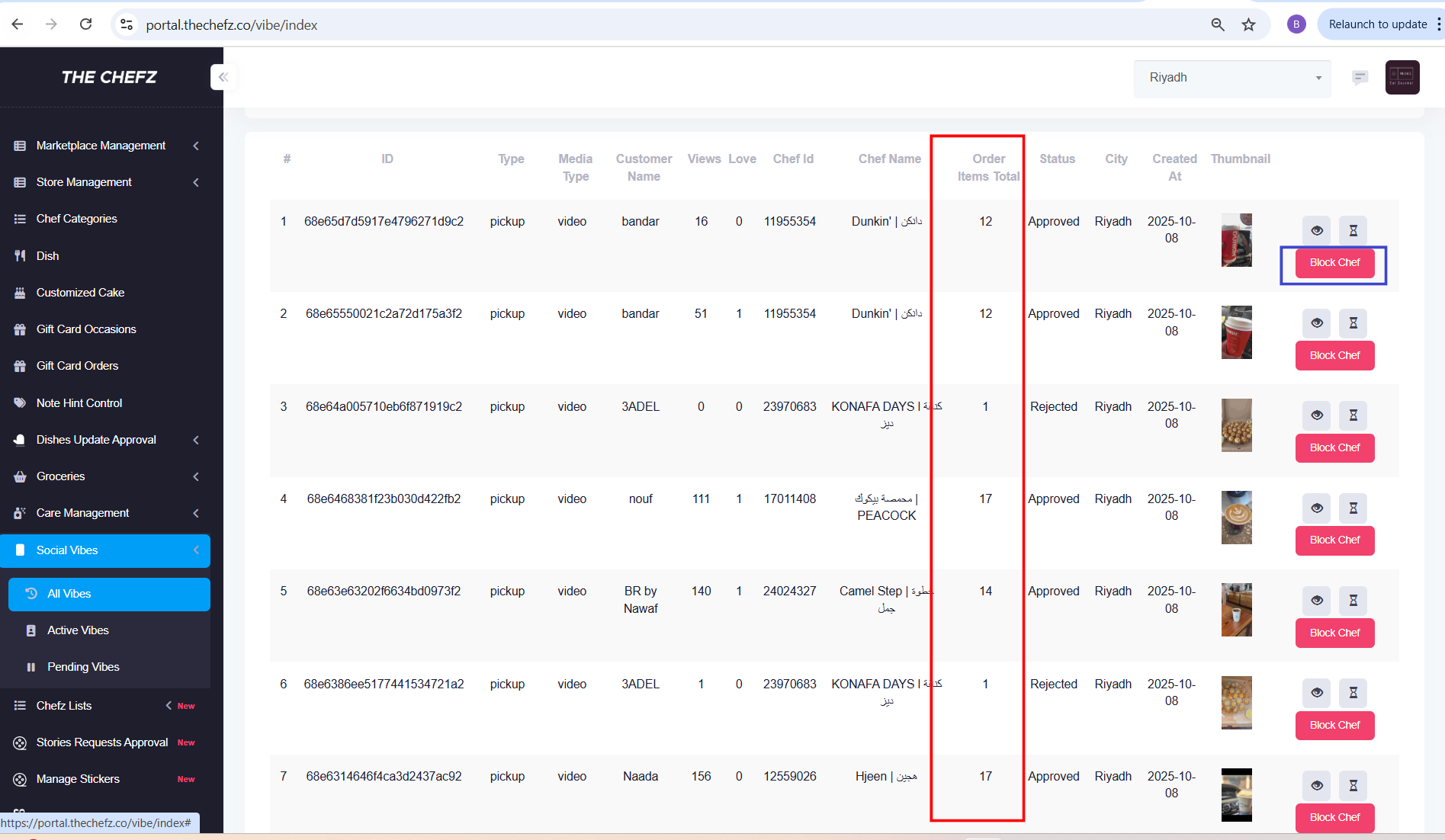Open Active Vibes in sidebar

point(78,630)
